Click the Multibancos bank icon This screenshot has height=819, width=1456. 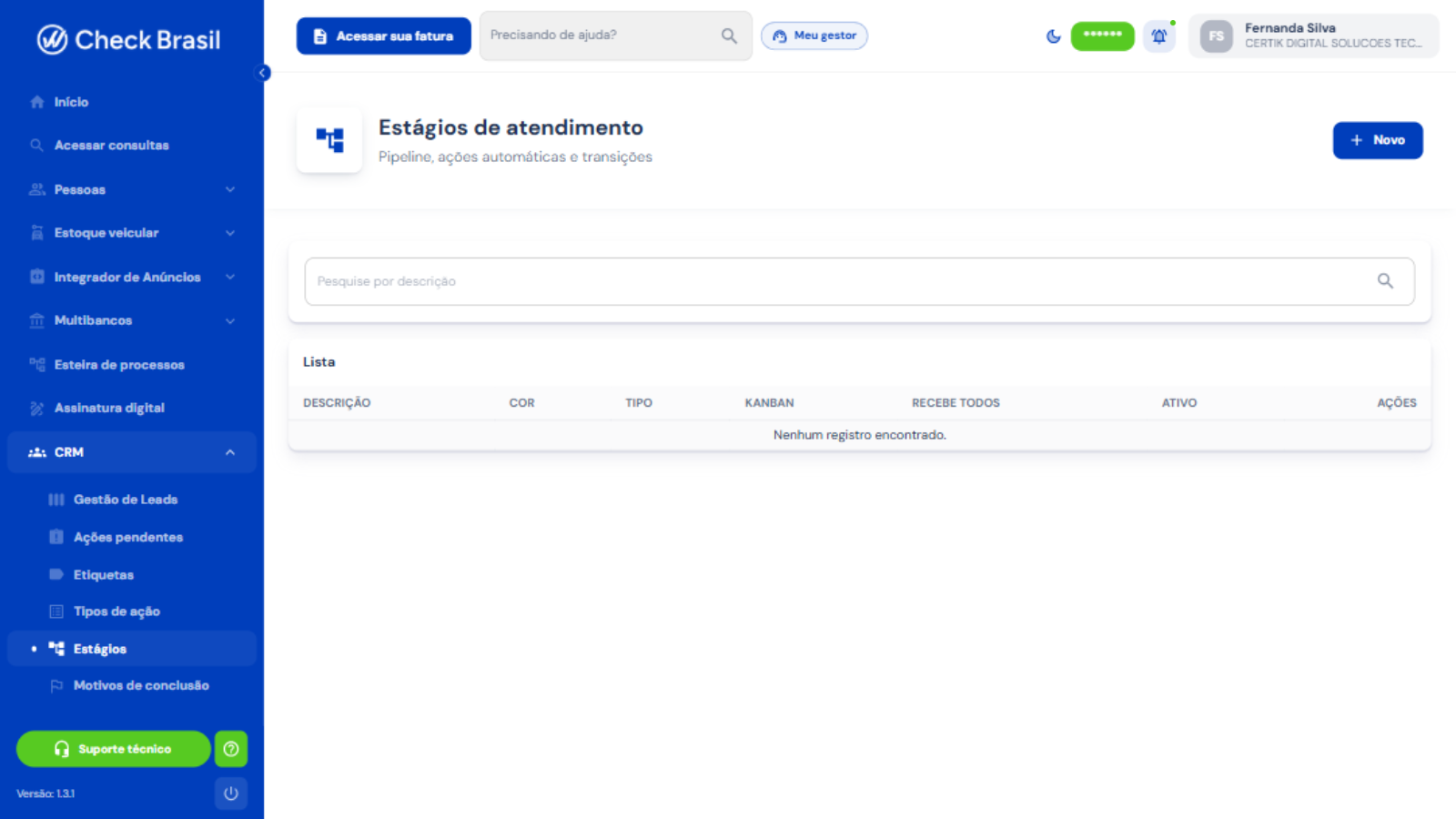[36, 320]
